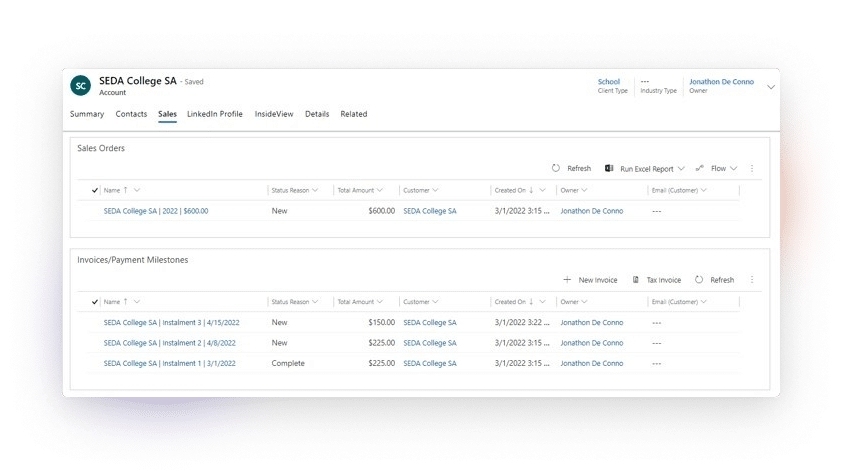Open Invoices Total Amount column dropdown
The image size is (841, 471).
click(380, 301)
